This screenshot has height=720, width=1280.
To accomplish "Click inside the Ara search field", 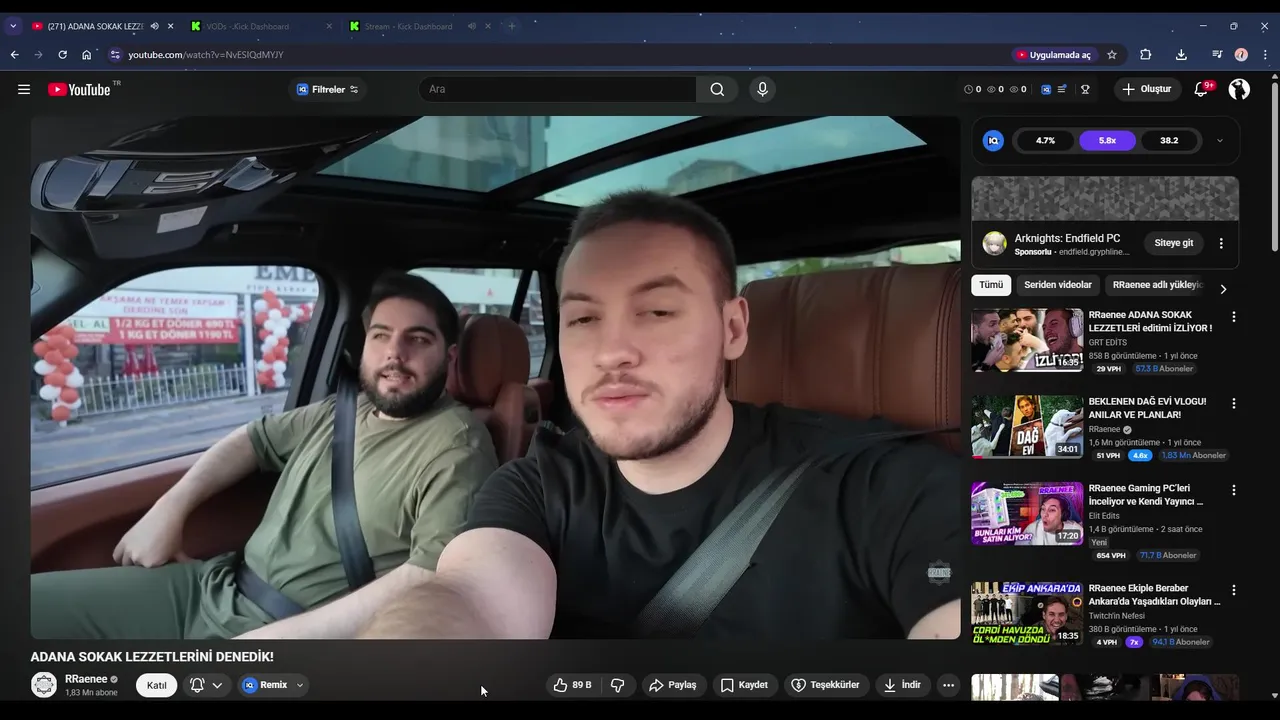I will coord(557,89).
